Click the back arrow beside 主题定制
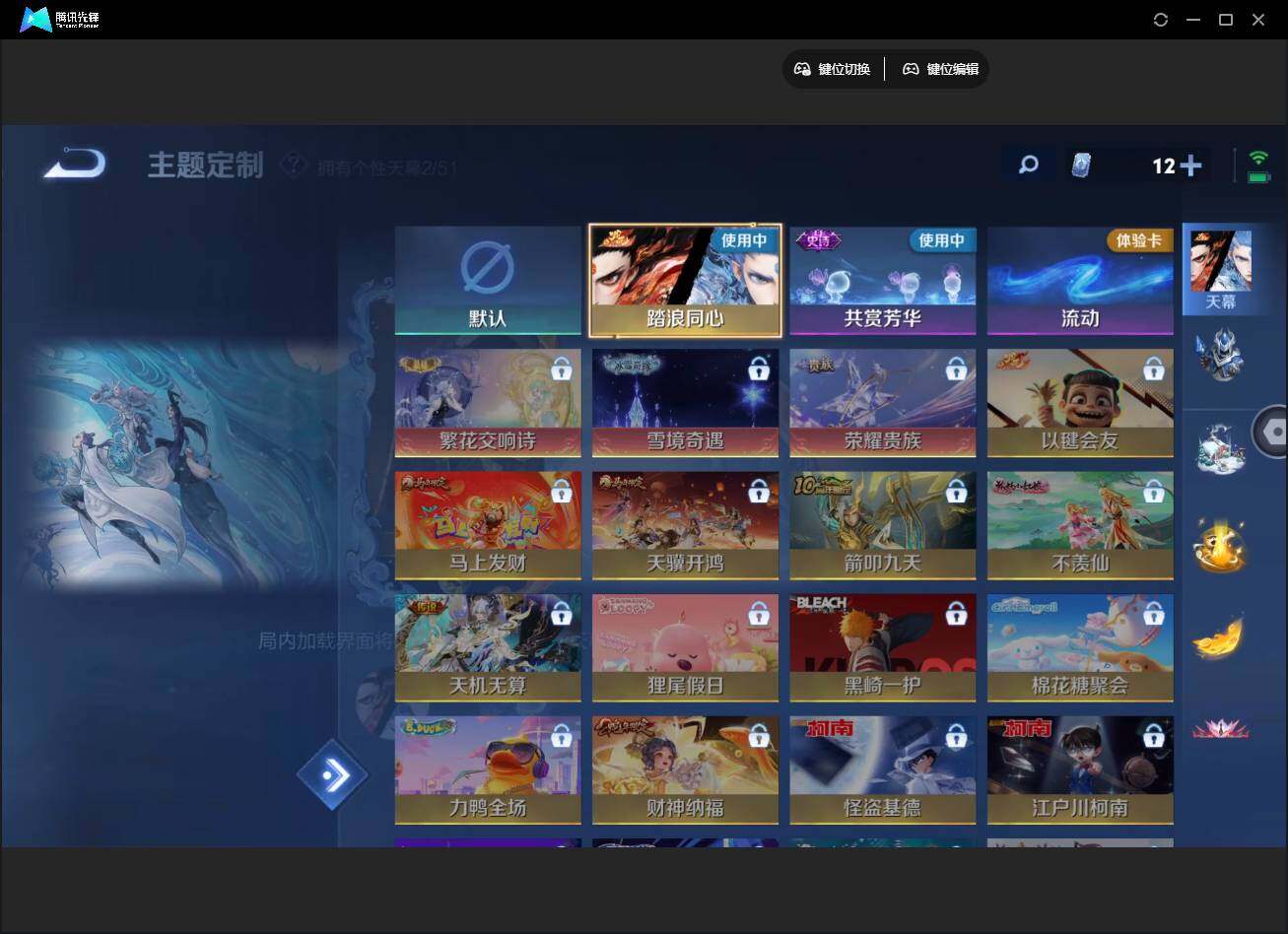1288x934 pixels. tap(75, 164)
